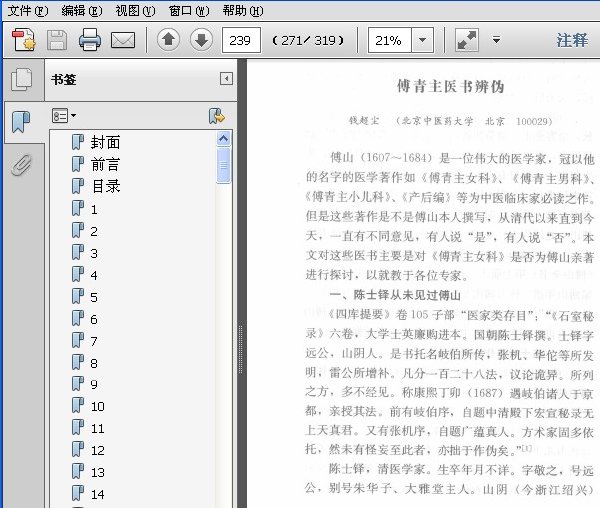Select the 前言 bookmark
This screenshot has height=508, width=600.
[106, 164]
